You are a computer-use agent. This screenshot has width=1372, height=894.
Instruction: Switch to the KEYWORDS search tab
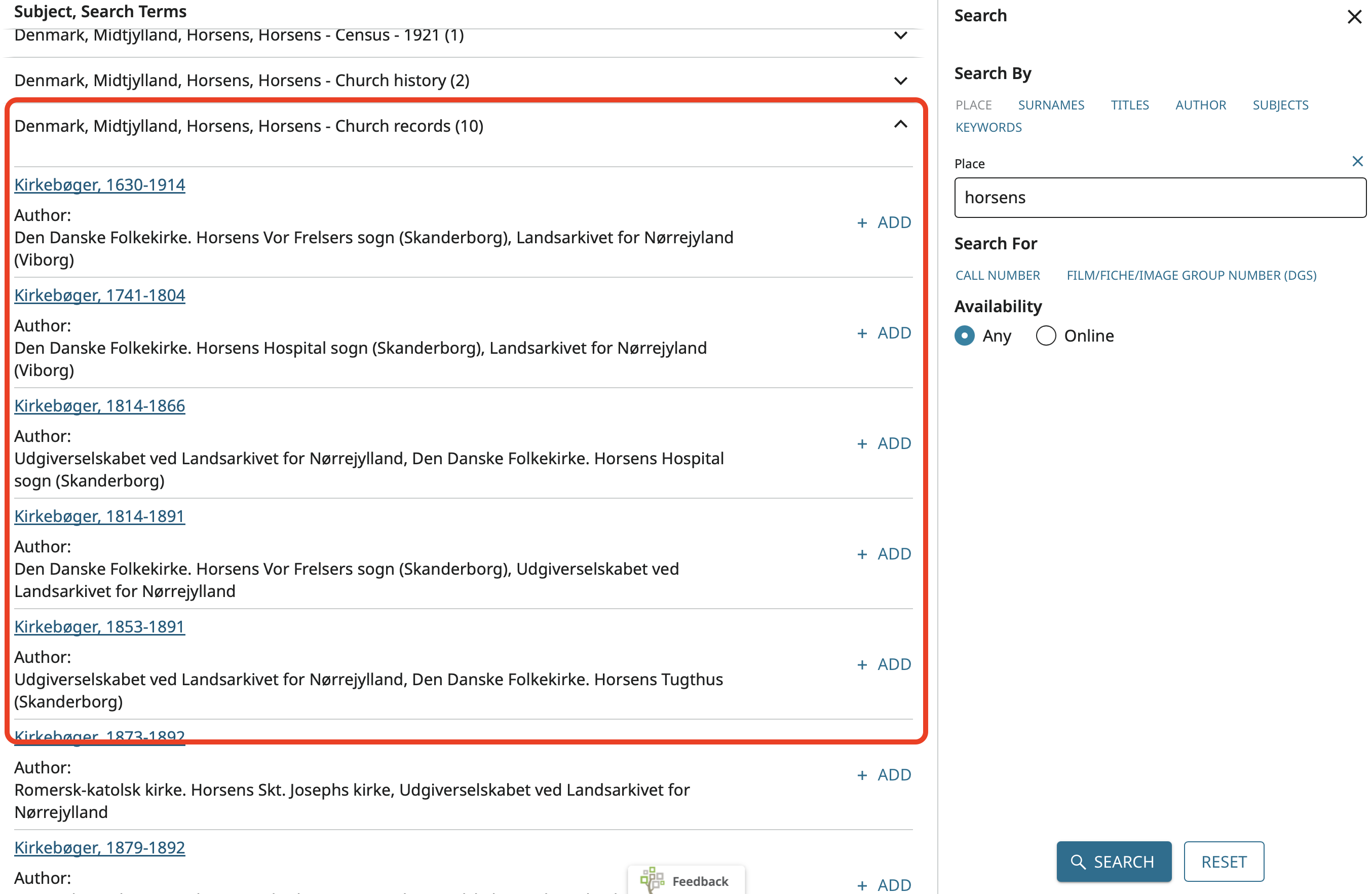point(988,128)
